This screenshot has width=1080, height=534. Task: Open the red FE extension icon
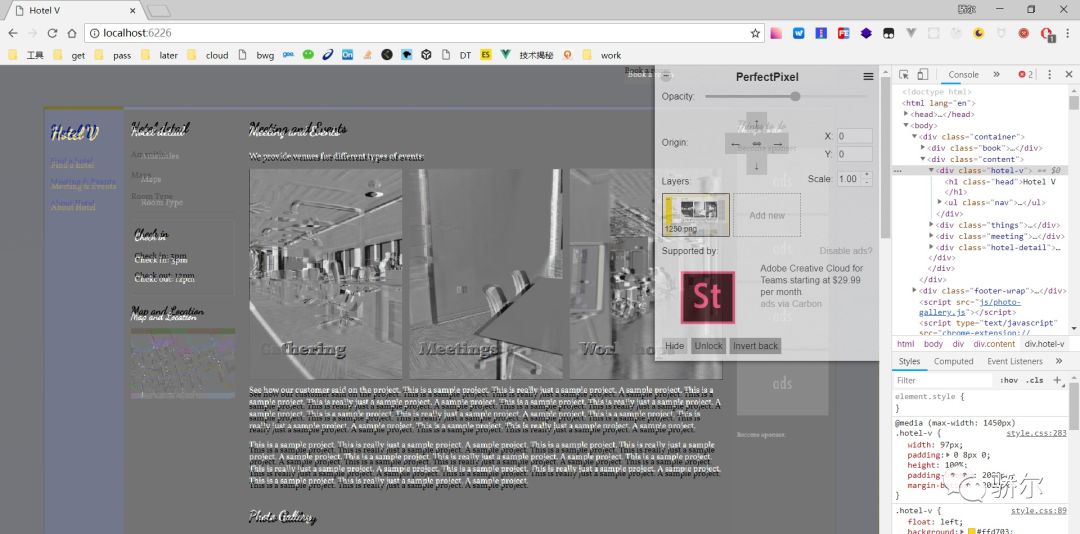pyautogui.click(x=843, y=33)
